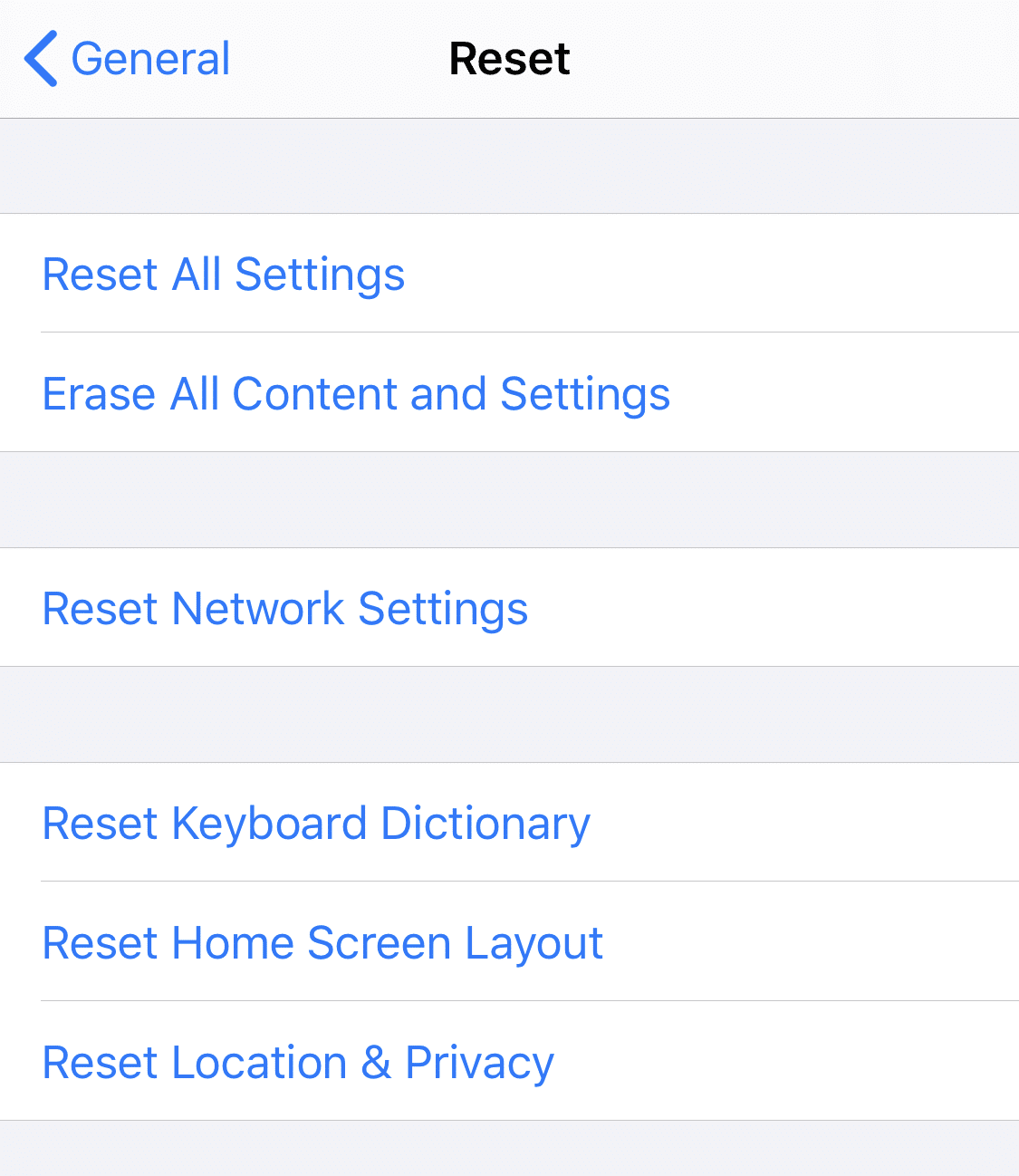Reset every setting to factory defaults
This screenshot has width=1019, height=1176.
pos(223,275)
